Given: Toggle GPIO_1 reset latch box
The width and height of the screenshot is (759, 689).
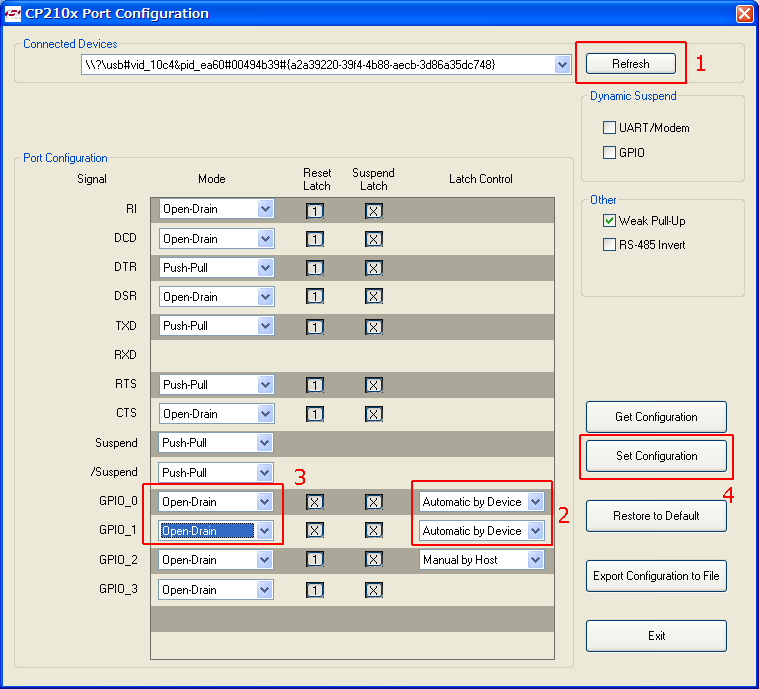Looking at the screenshot, I should 315,530.
